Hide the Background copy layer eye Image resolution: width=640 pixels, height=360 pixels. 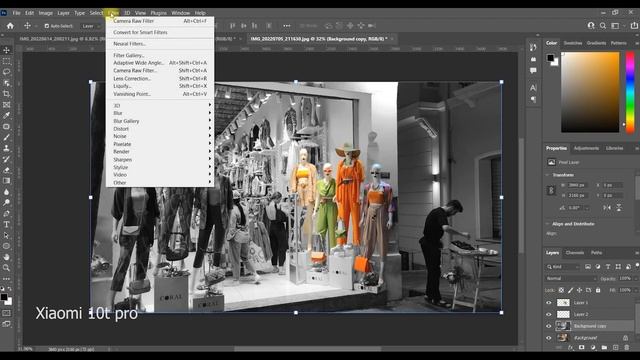pos(549,326)
